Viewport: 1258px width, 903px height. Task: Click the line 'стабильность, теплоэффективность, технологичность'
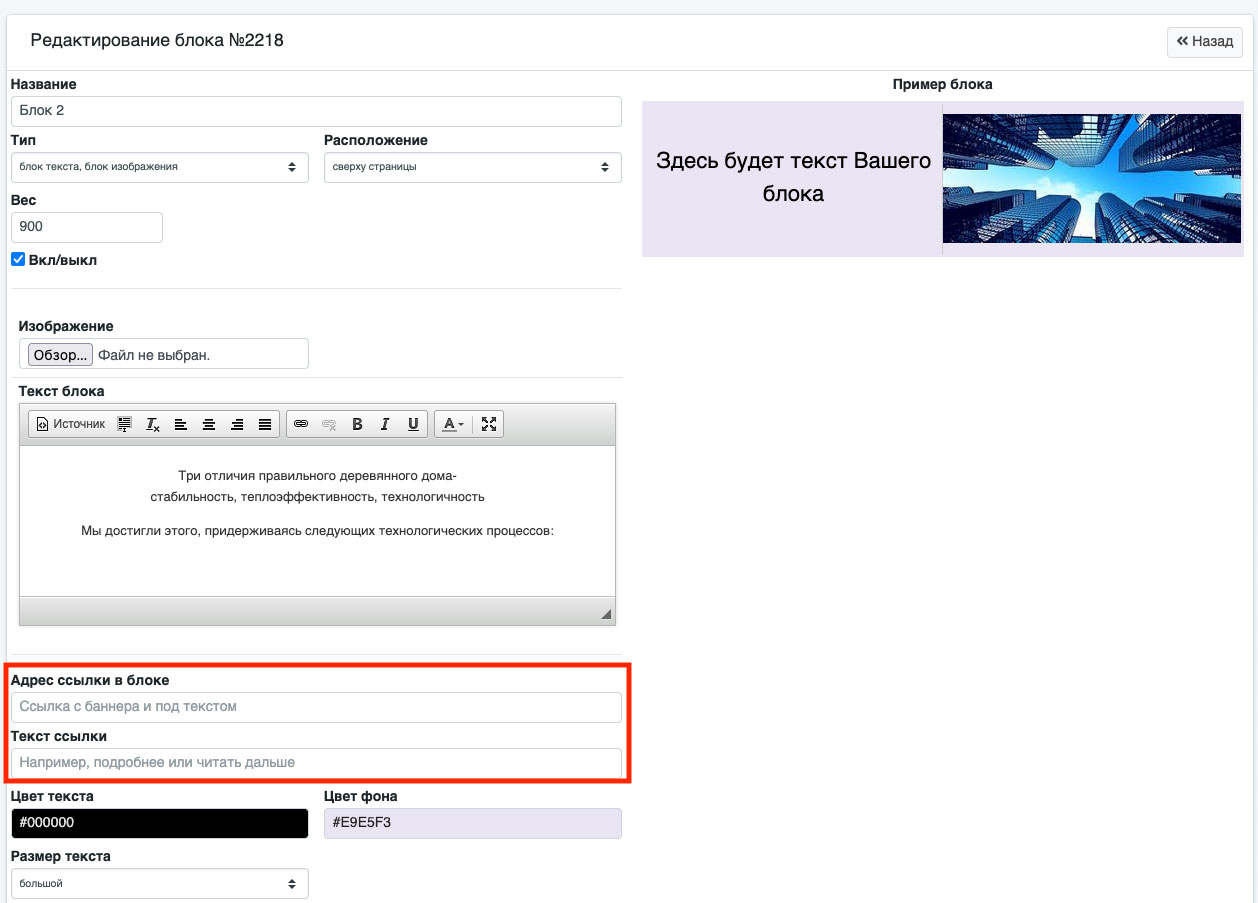[x=317, y=496]
